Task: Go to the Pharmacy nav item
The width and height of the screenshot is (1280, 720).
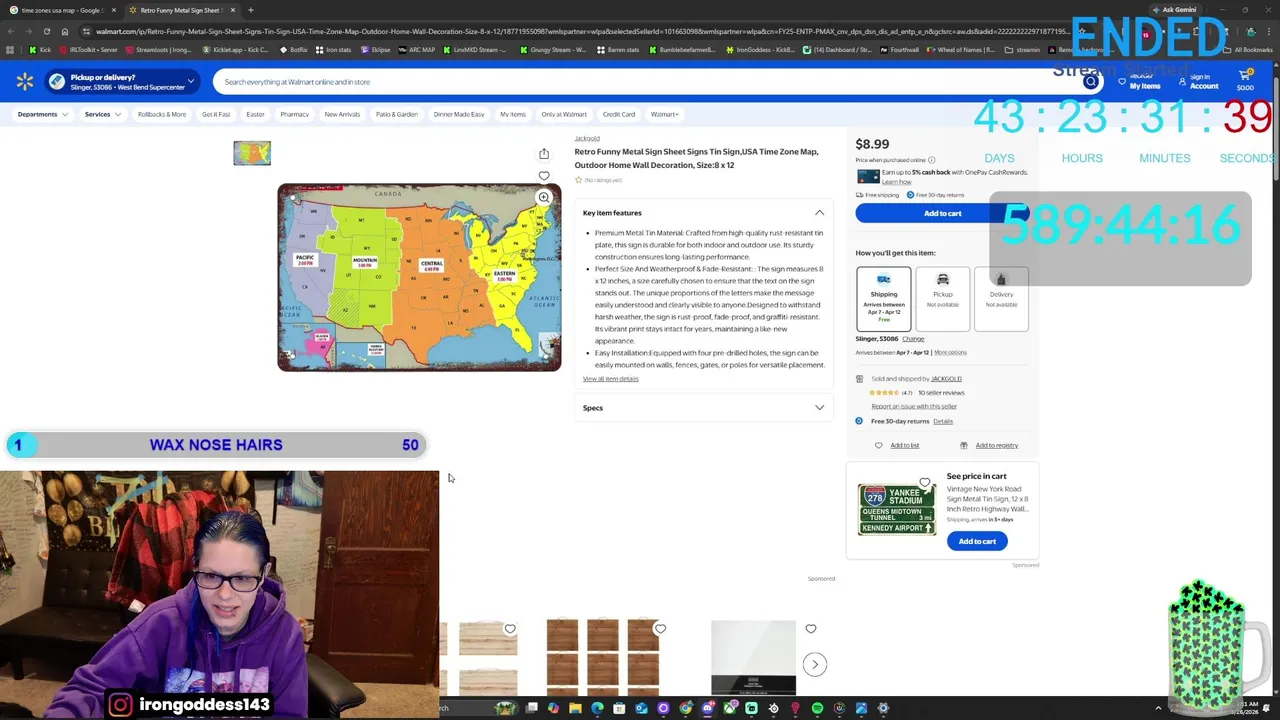Action: (294, 114)
